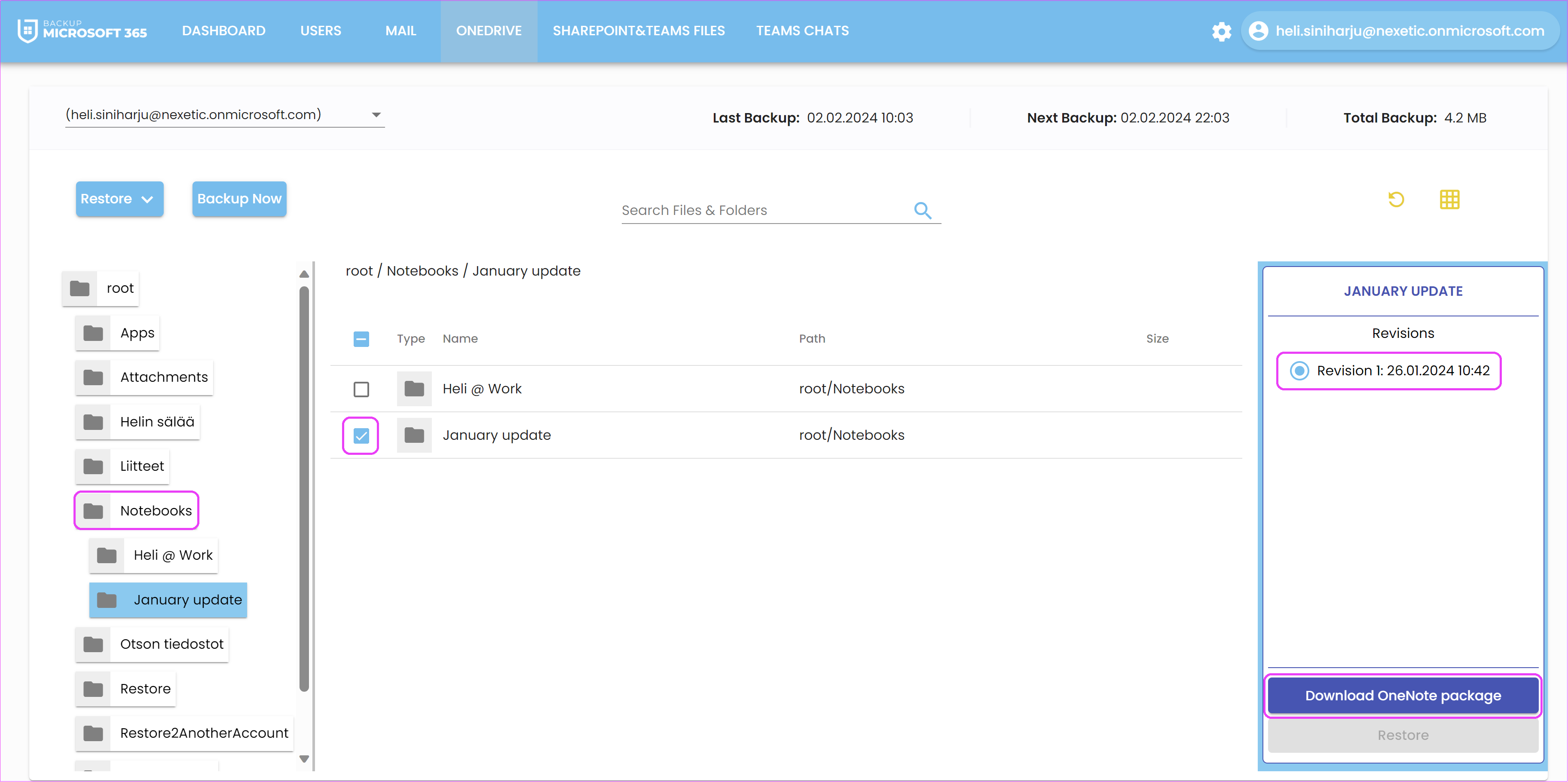Click the Notebooks folder icon in tree
This screenshot has height=782, width=1568.
92,511
